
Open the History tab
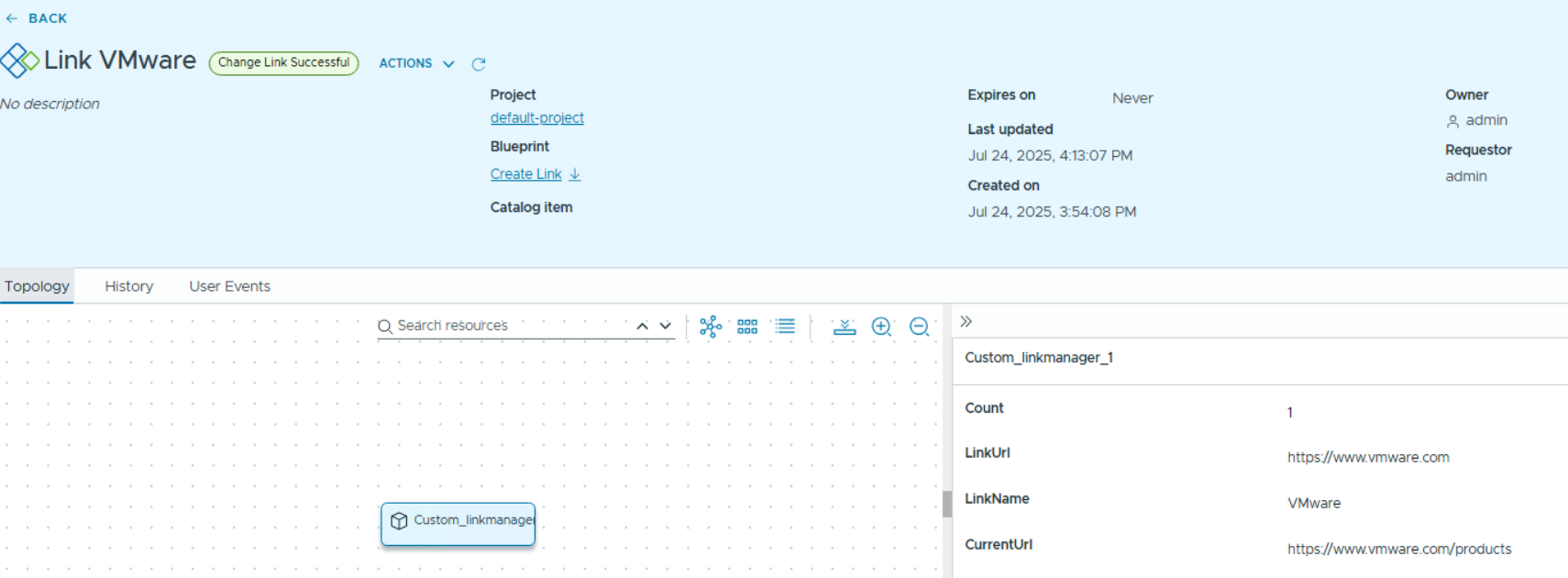coord(128,286)
